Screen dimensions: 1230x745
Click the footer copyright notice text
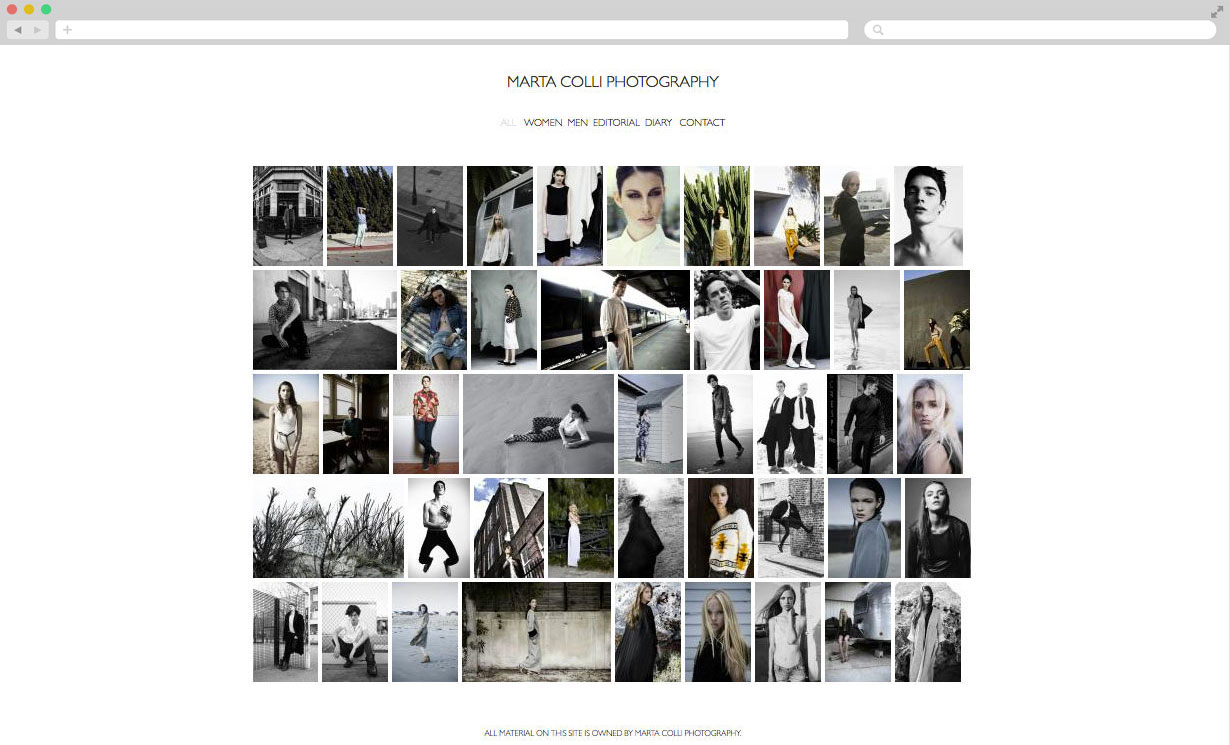tap(613, 733)
